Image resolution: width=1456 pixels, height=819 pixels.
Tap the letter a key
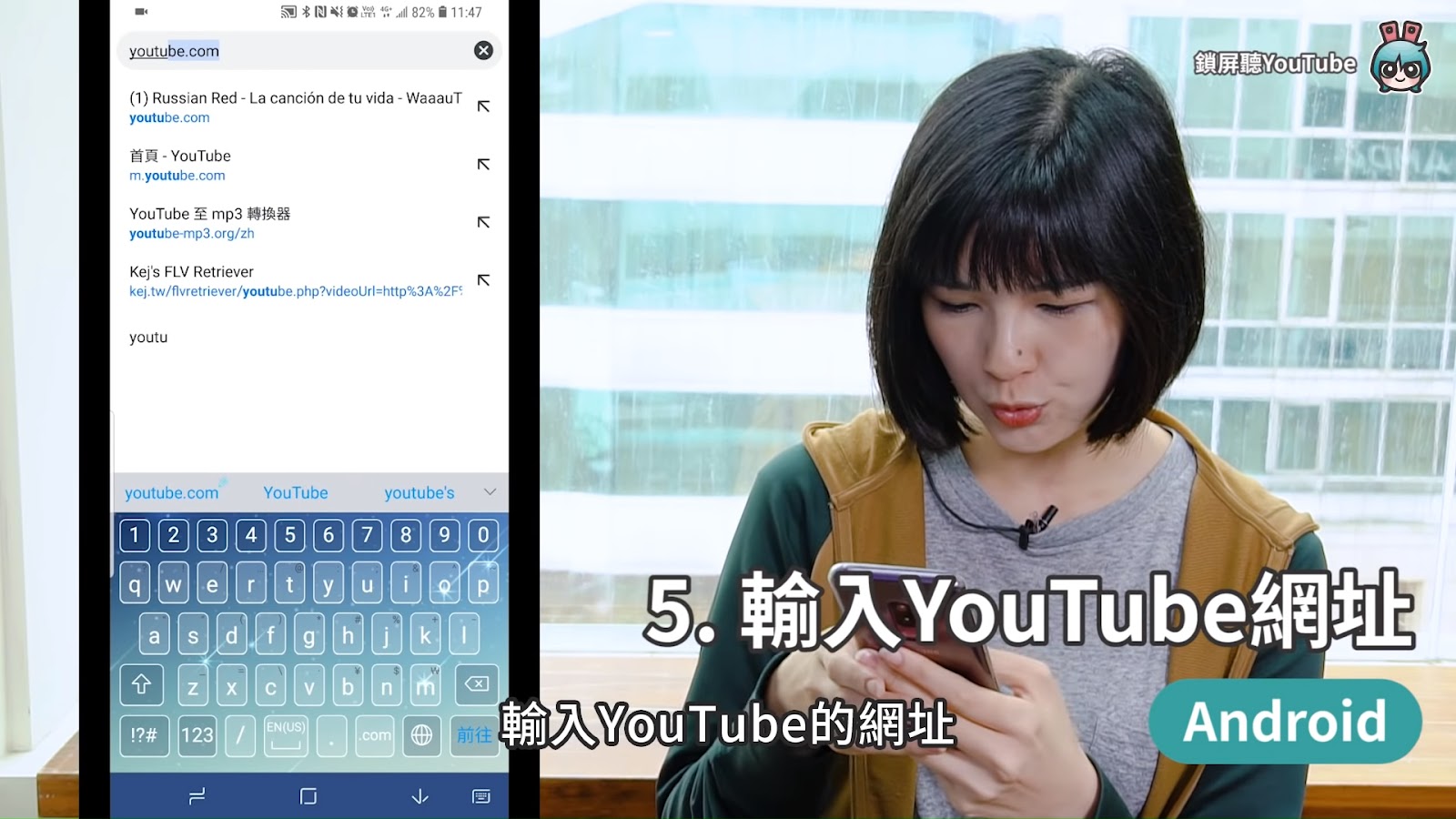[x=154, y=635]
